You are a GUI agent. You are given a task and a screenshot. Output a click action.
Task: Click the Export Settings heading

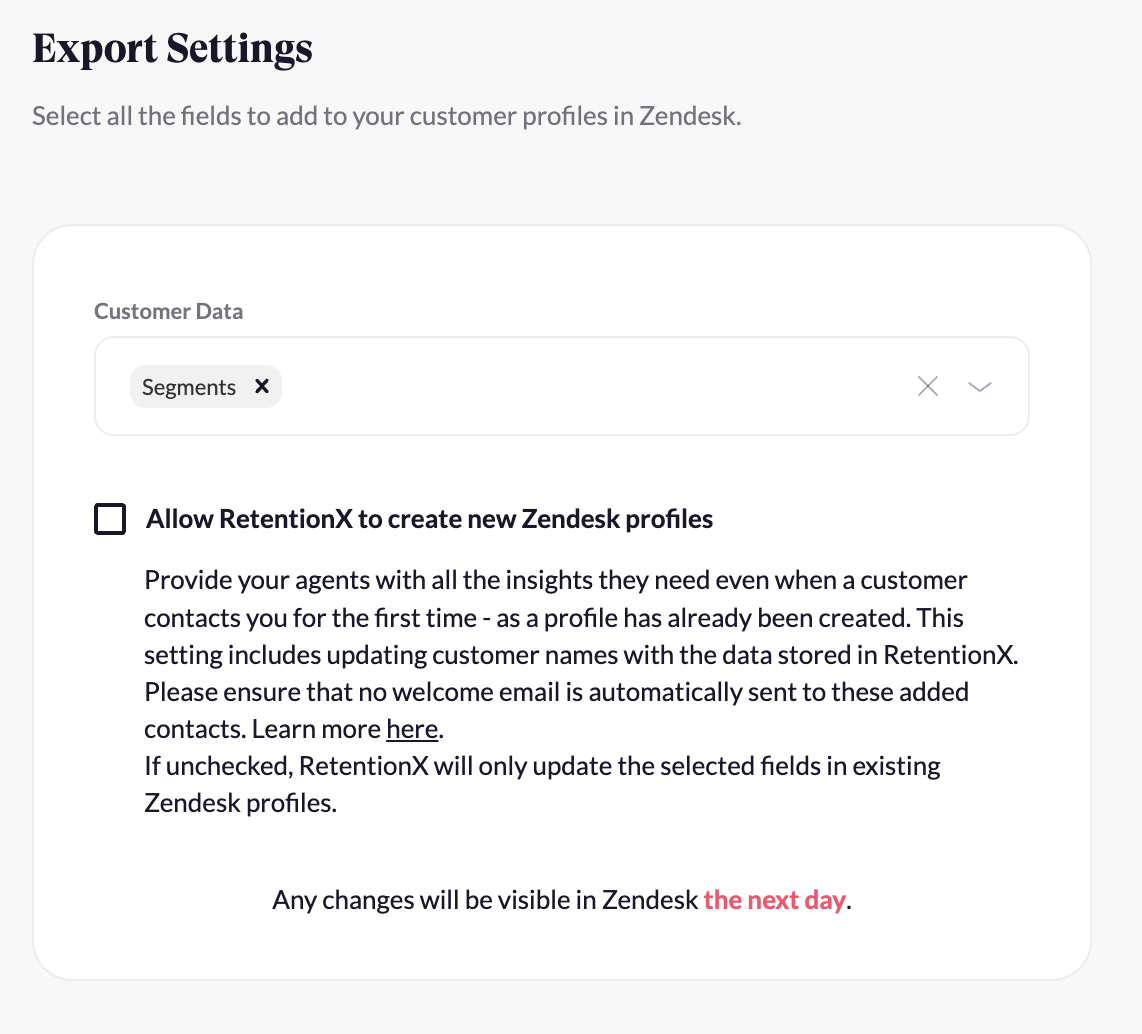tap(172, 48)
